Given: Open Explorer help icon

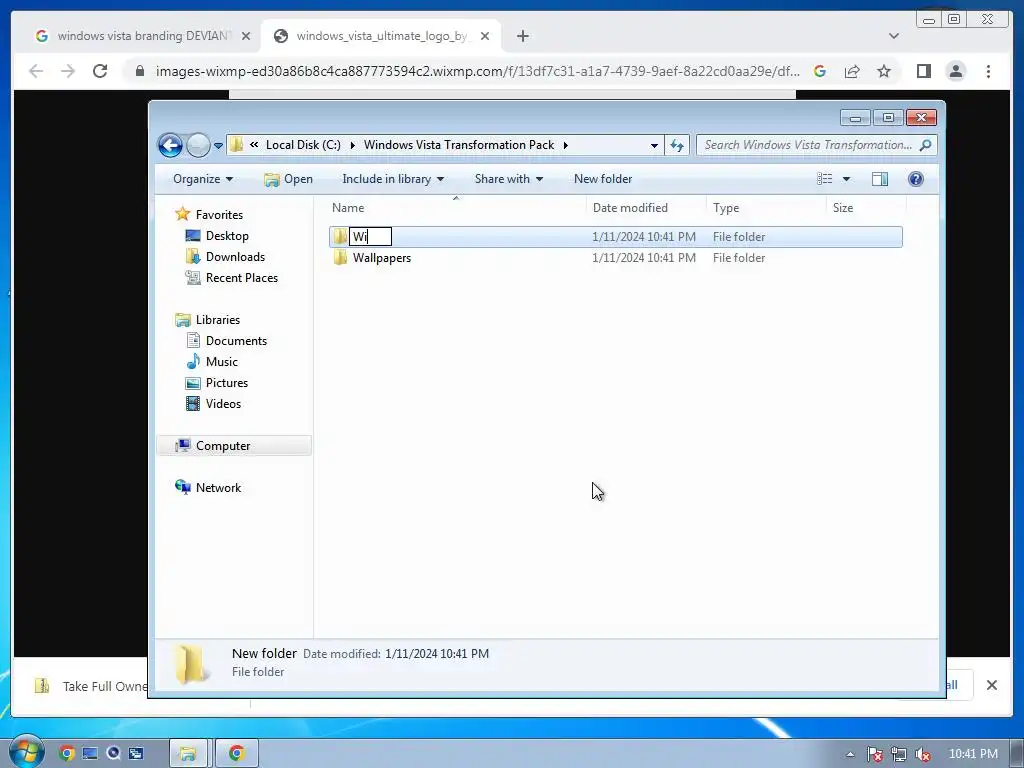Looking at the screenshot, I should (x=916, y=179).
